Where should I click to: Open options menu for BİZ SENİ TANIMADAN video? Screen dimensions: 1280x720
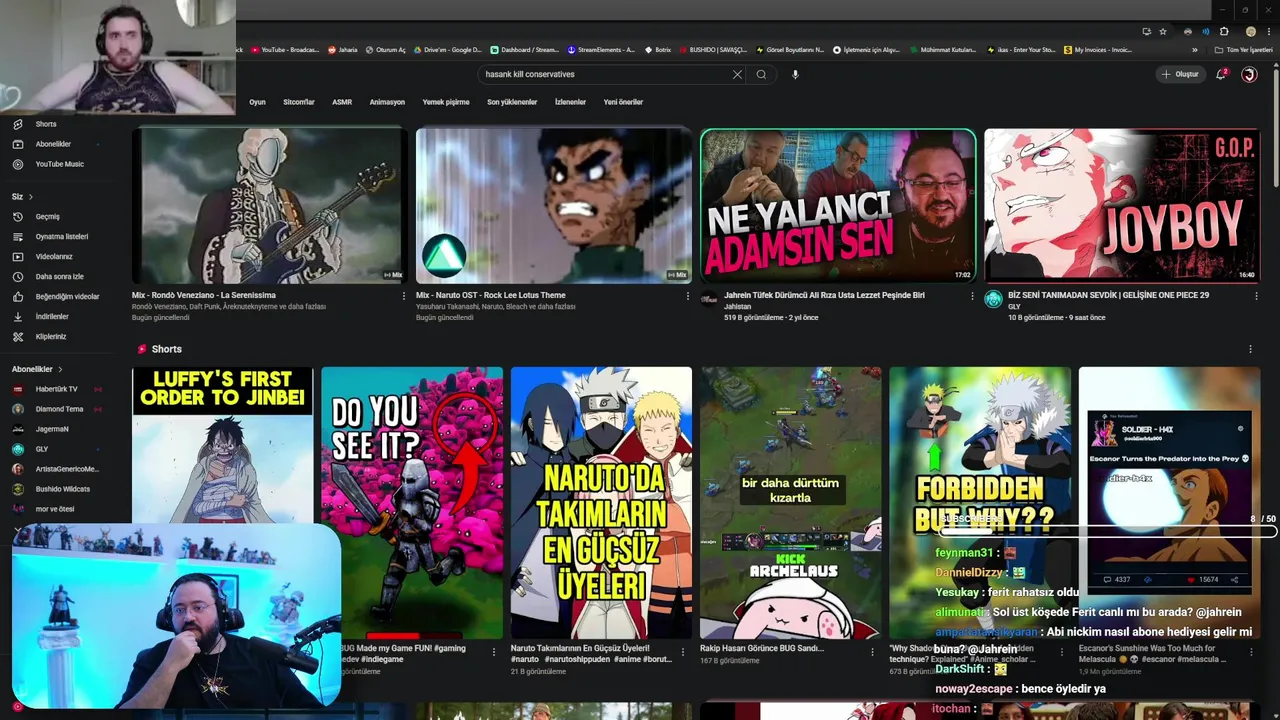1256,296
